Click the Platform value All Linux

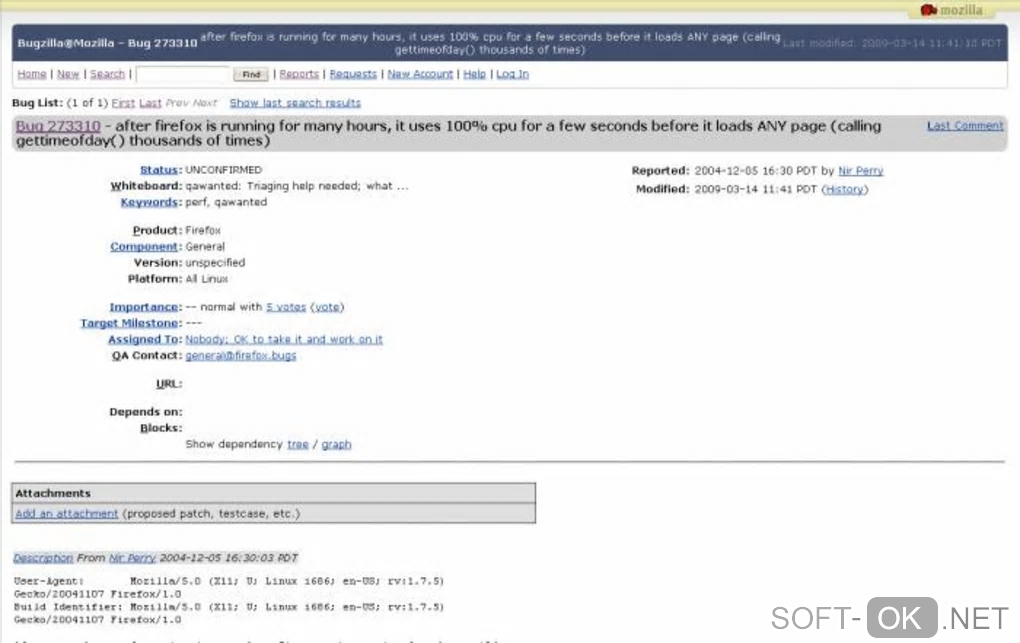tap(207, 279)
